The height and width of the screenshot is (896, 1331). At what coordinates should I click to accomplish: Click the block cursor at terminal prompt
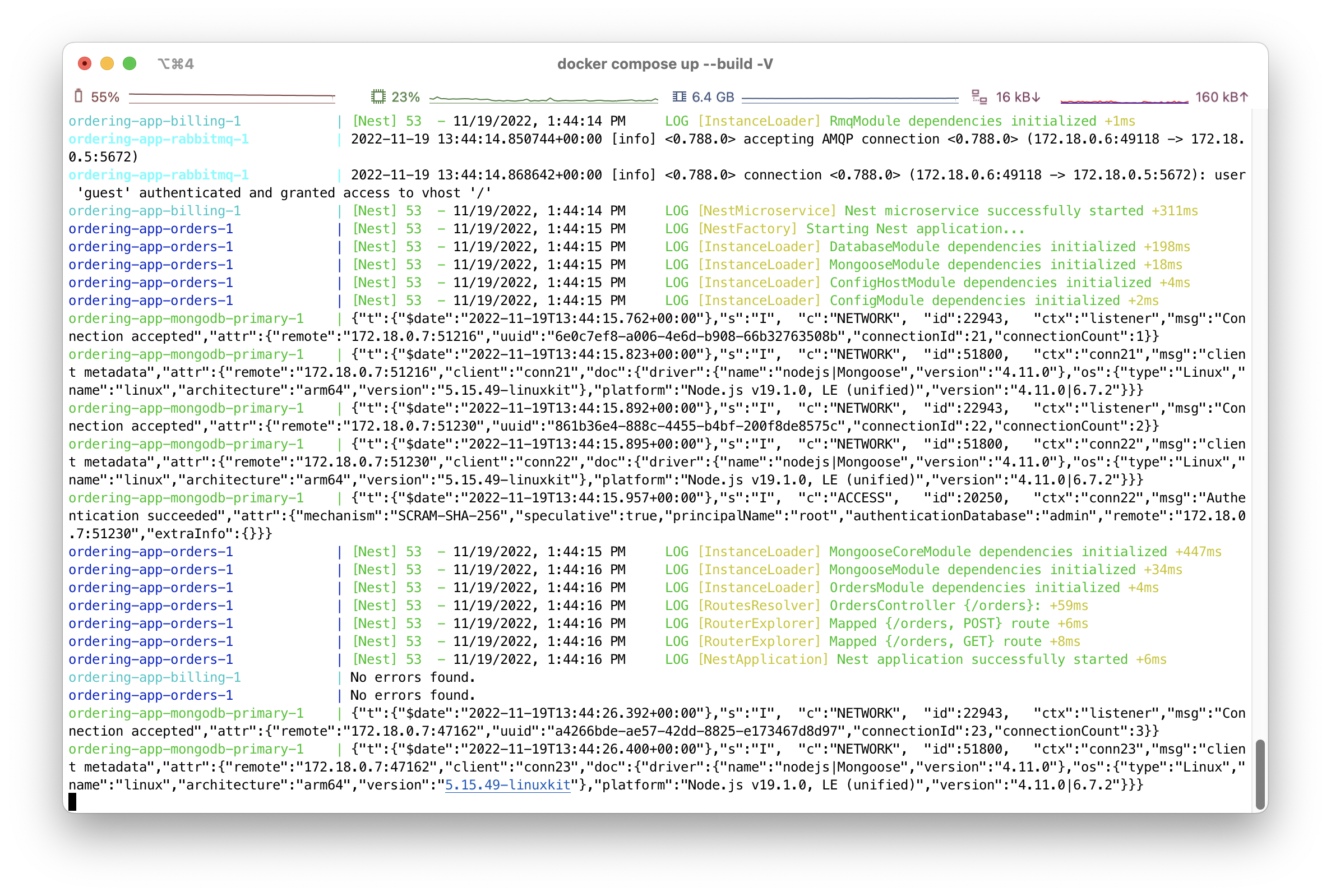coord(72,802)
